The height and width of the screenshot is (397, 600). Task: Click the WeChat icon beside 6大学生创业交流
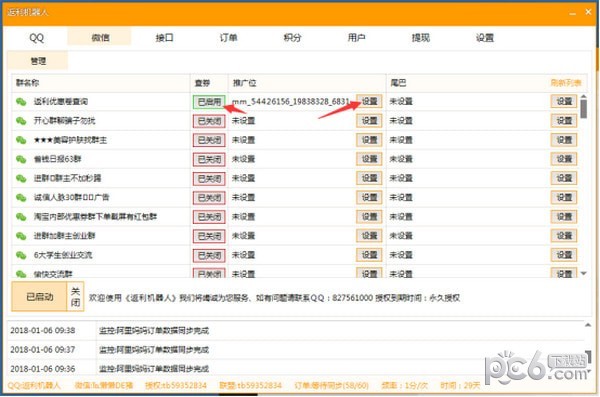21,255
